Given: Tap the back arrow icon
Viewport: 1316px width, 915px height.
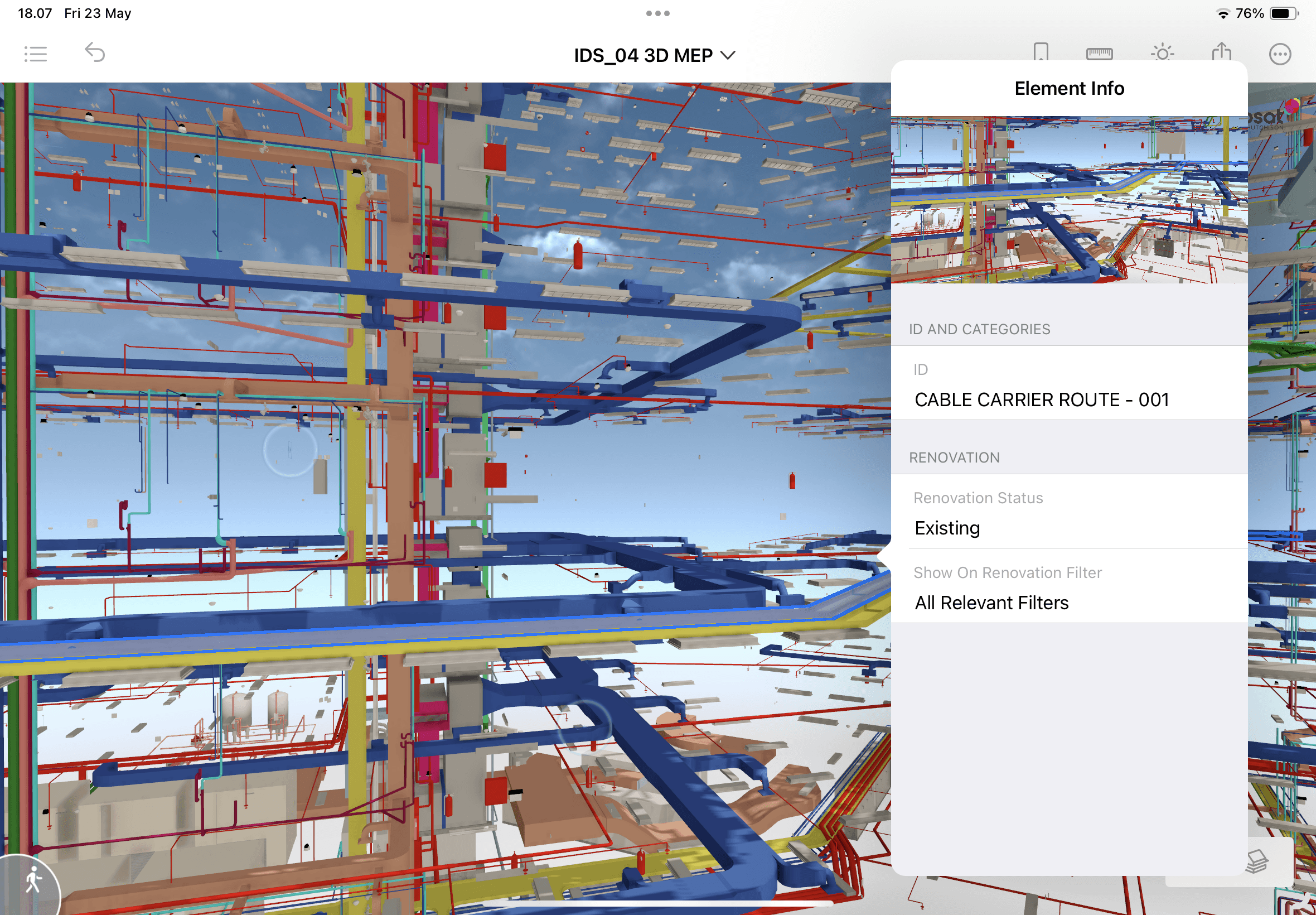Looking at the screenshot, I should coord(95,53).
